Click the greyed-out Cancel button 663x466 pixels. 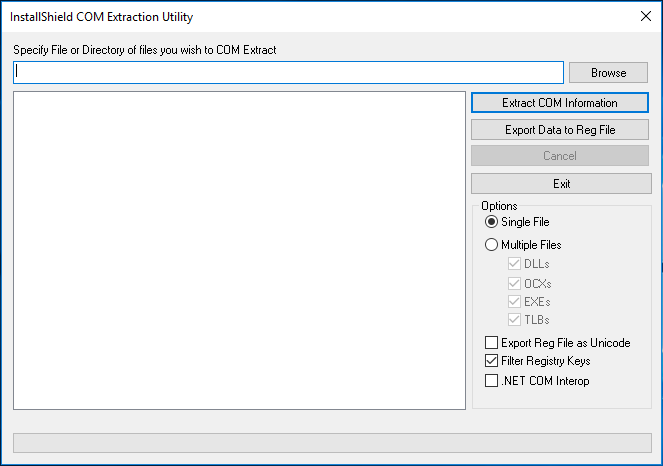tap(560, 156)
